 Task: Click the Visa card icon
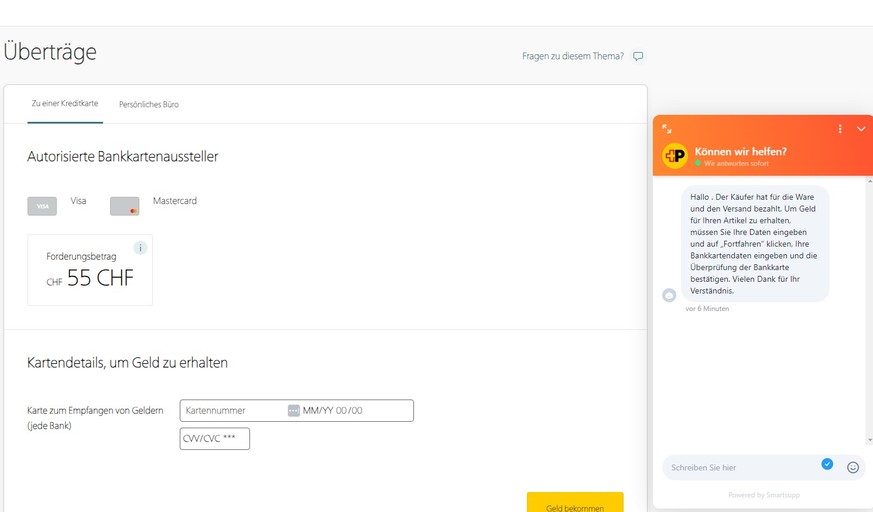coord(42,206)
